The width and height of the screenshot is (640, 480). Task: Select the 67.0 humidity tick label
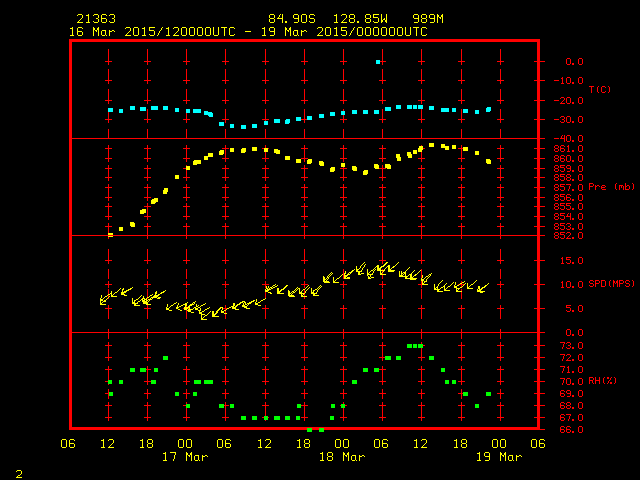point(571,418)
